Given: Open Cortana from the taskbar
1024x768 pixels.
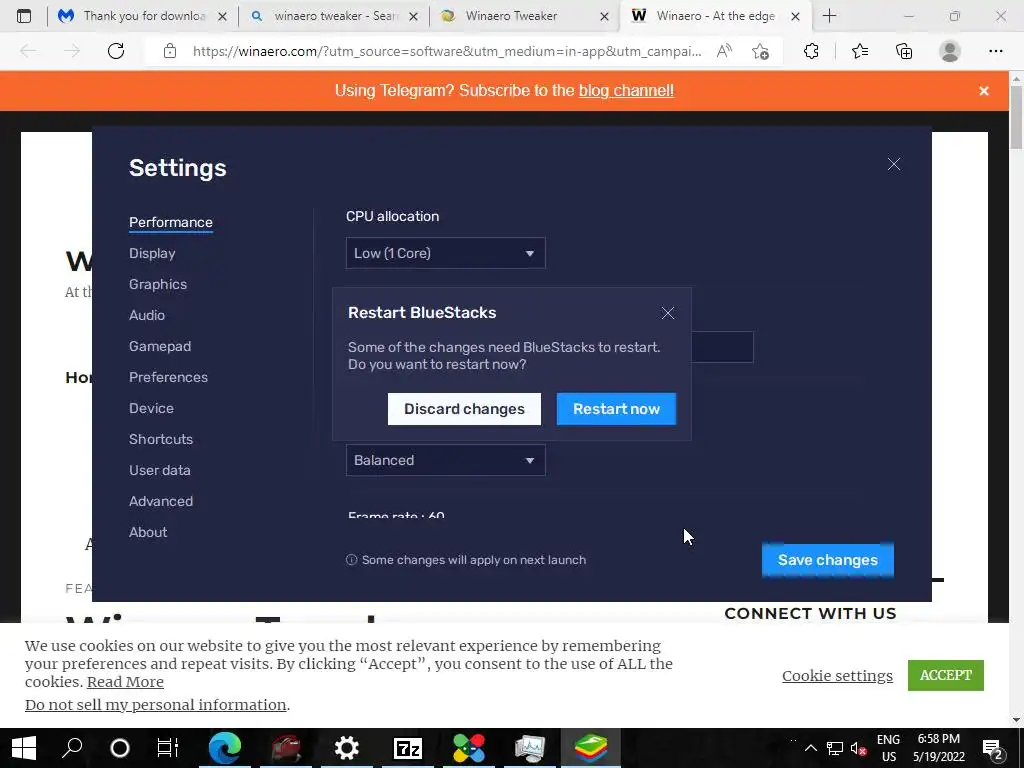Looking at the screenshot, I should point(120,748).
